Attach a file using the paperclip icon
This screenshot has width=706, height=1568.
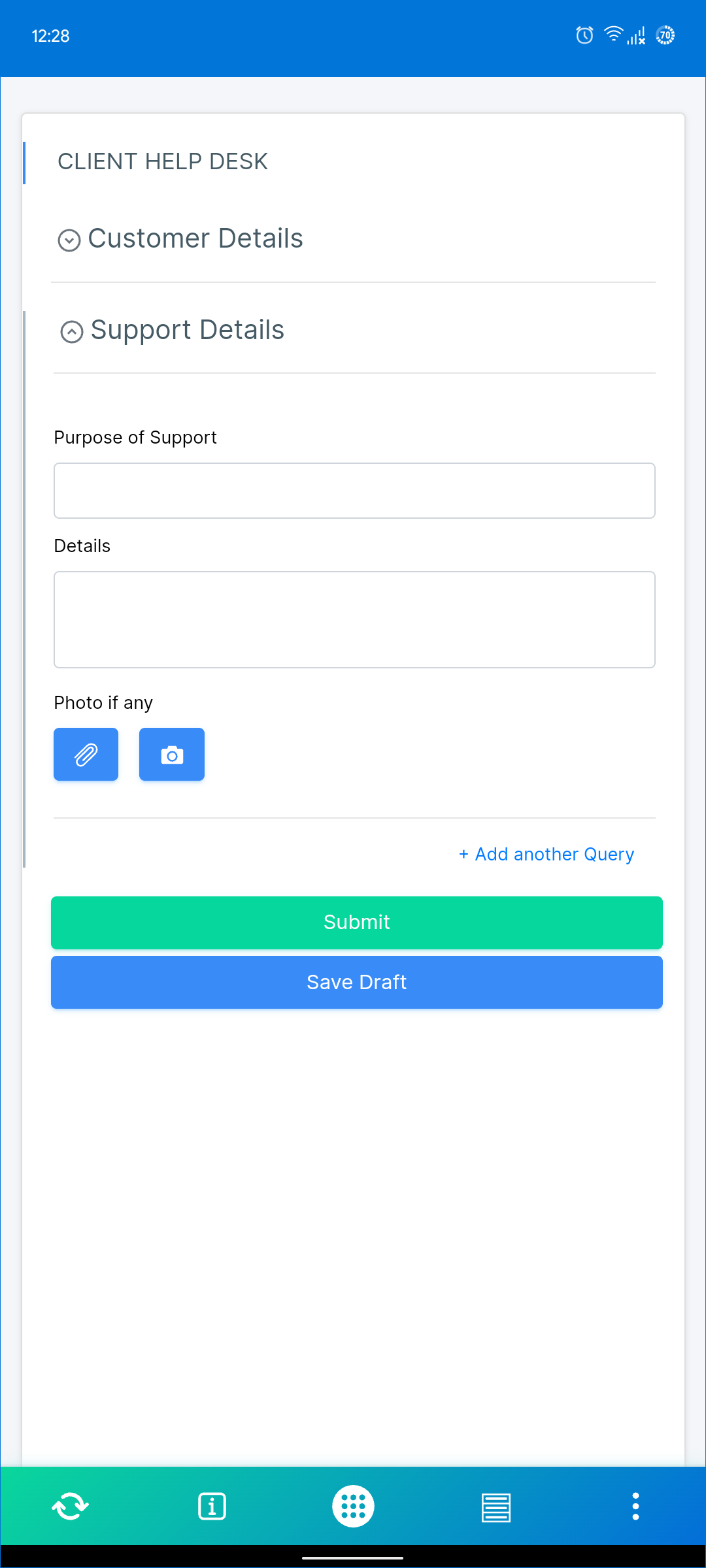85,754
